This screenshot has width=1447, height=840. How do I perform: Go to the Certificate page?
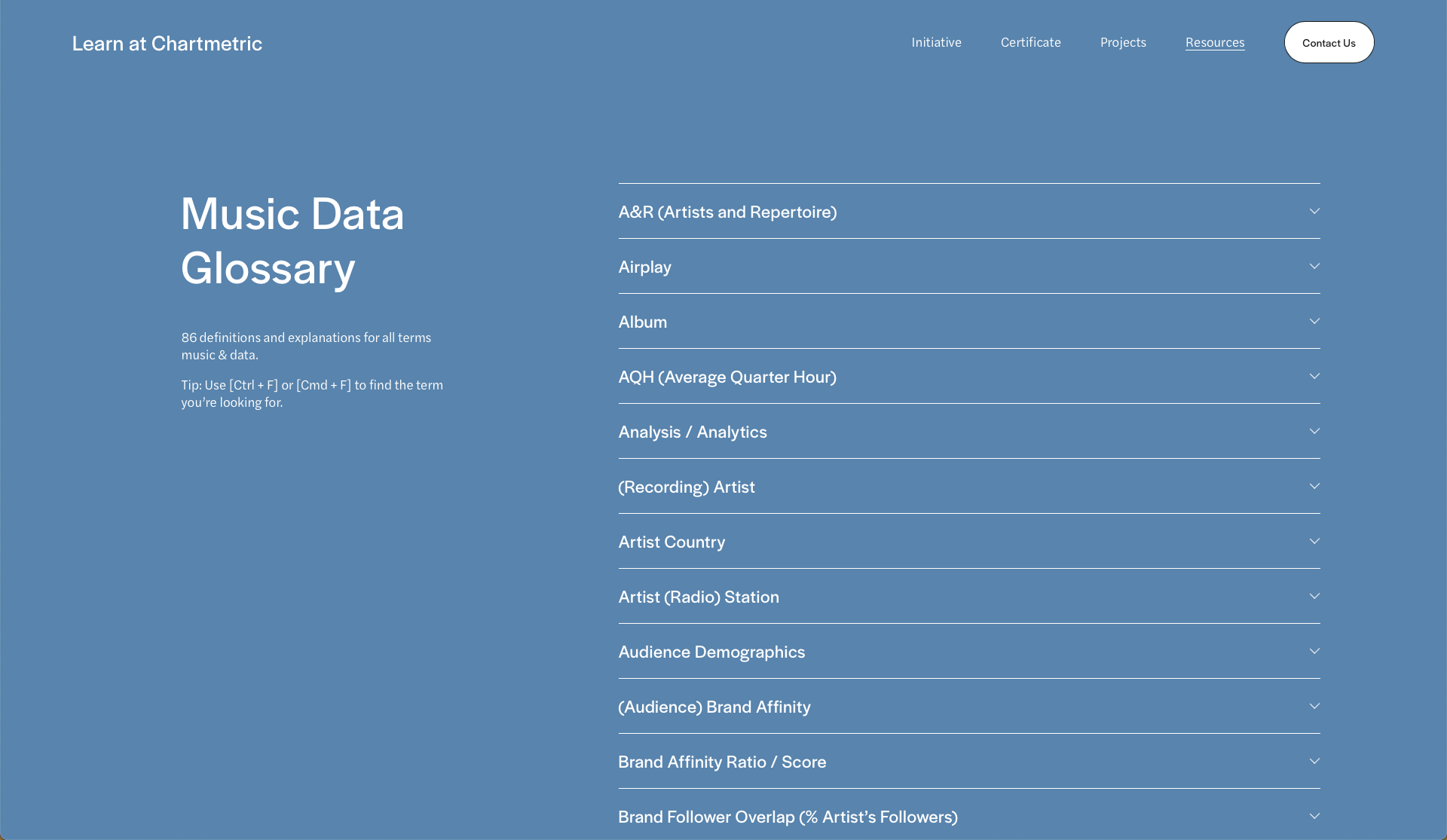[1030, 43]
